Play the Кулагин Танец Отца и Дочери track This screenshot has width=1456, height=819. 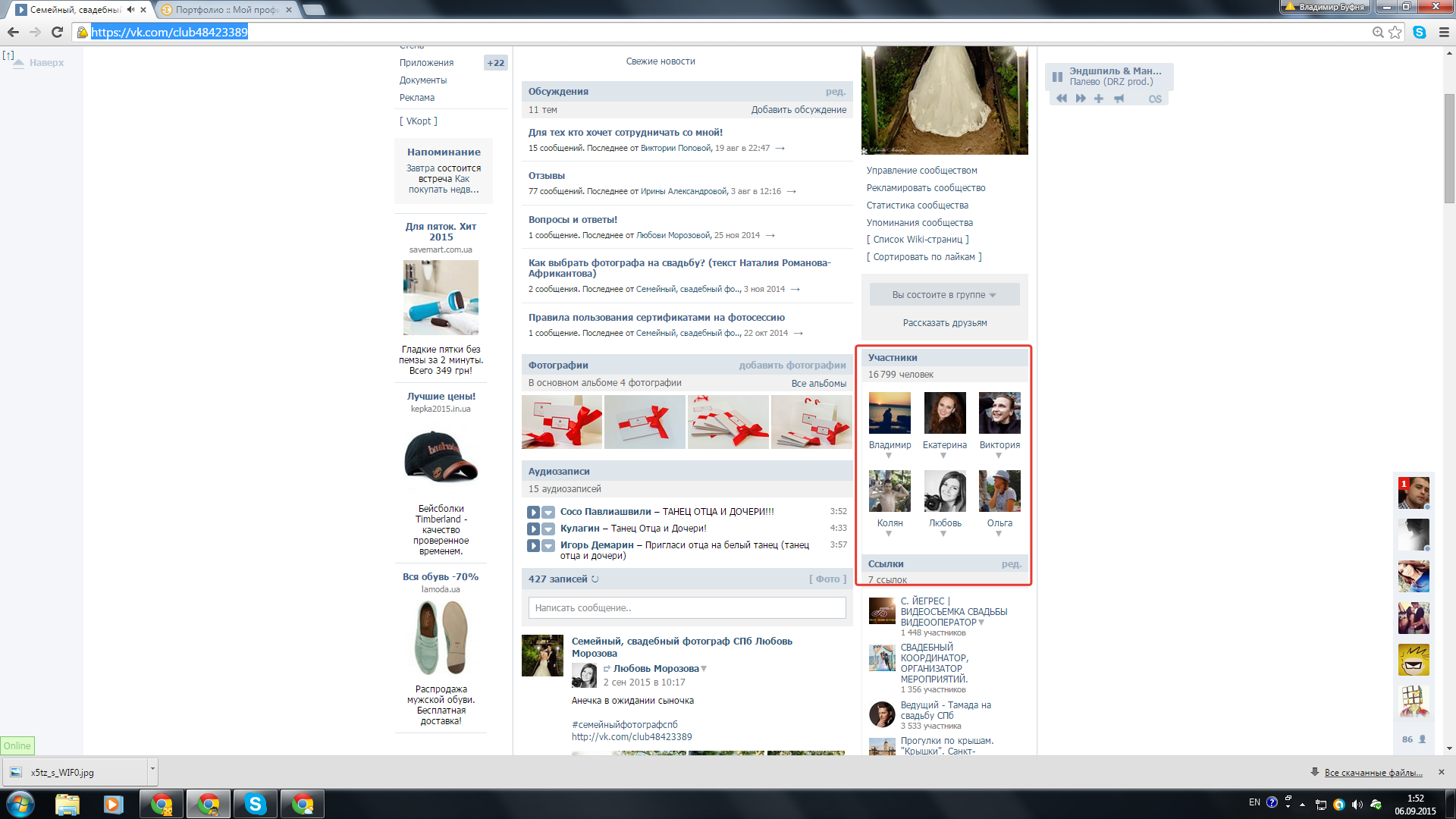[534, 529]
